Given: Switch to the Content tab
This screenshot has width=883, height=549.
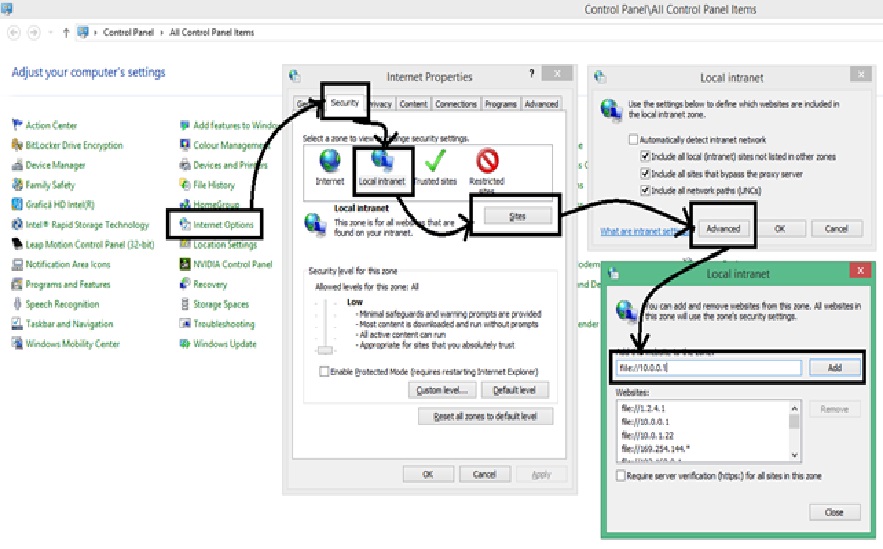Looking at the screenshot, I should (413, 104).
